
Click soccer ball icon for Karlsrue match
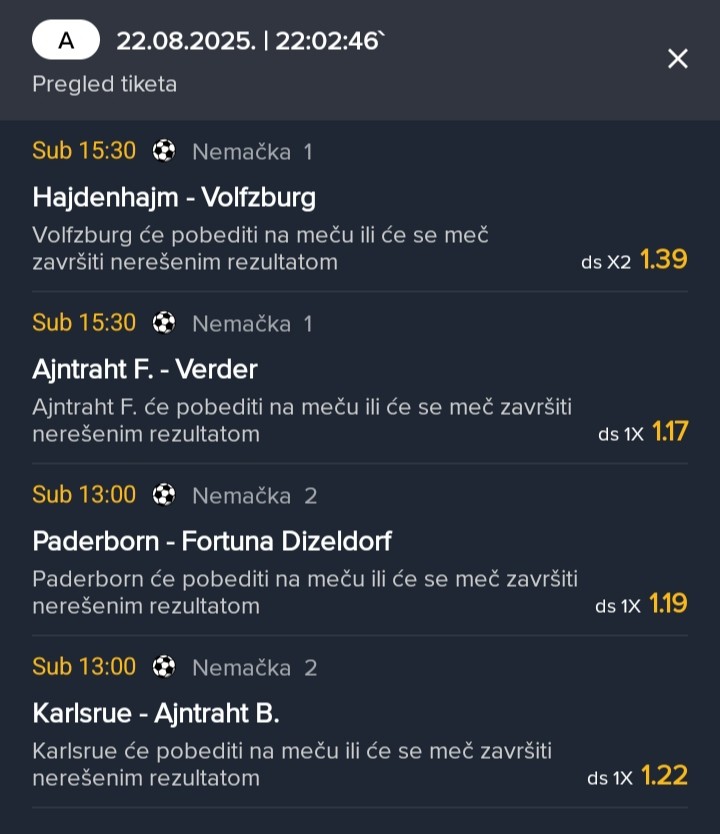point(164,666)
